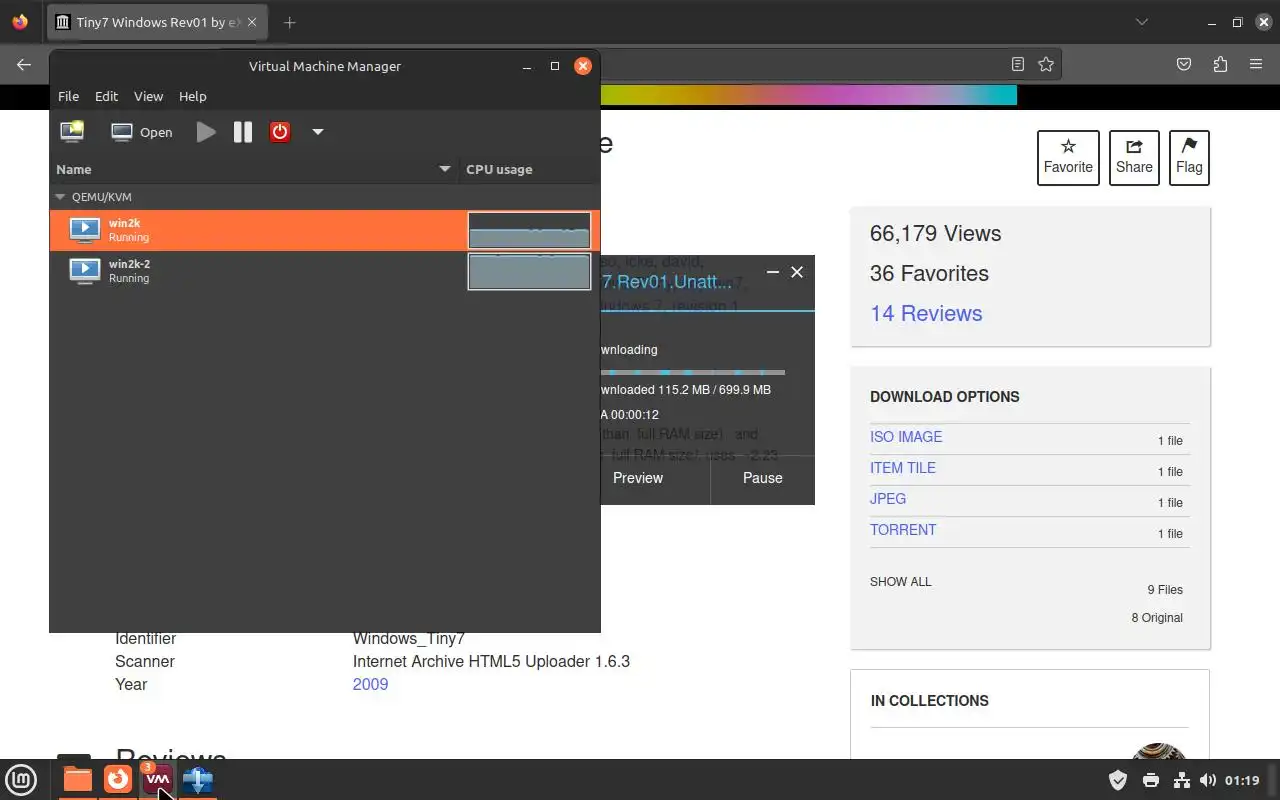This screenshot has width=1280, height=800.
Task: Open the JPEG download option
Action: (888, 499)
